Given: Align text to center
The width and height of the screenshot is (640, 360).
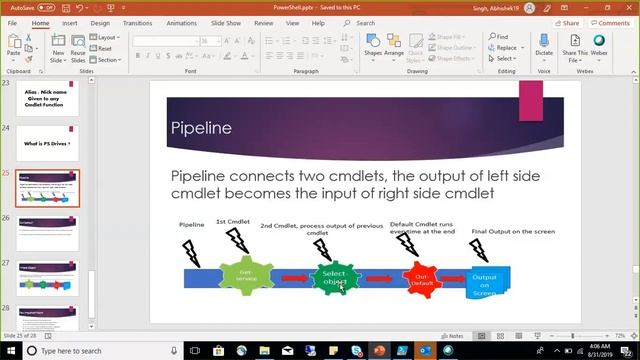Looking at the screenshot, I should point(280,56).
